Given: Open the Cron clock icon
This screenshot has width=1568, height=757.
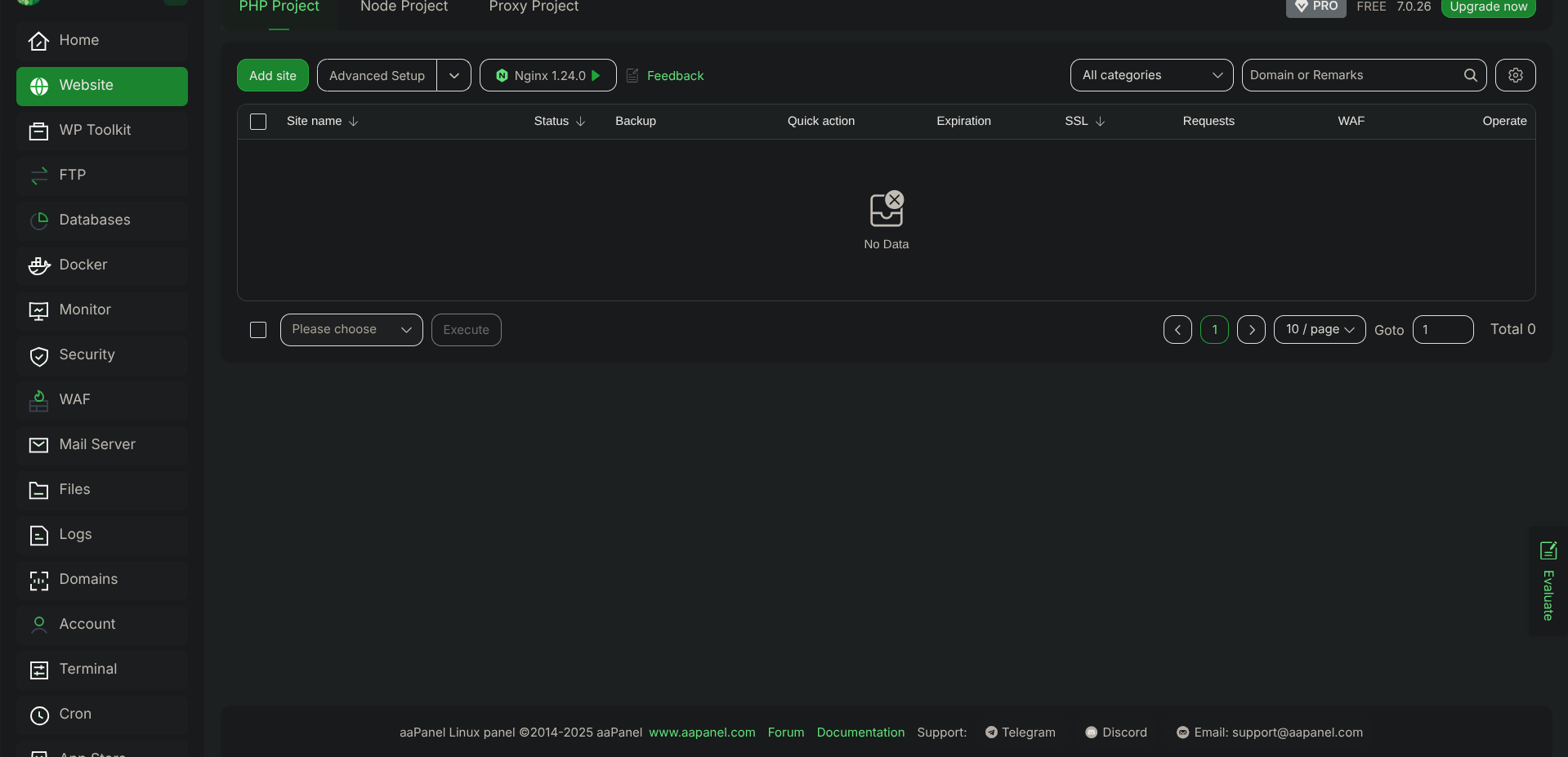Looking at the screenshot, I should click(39, 715).
